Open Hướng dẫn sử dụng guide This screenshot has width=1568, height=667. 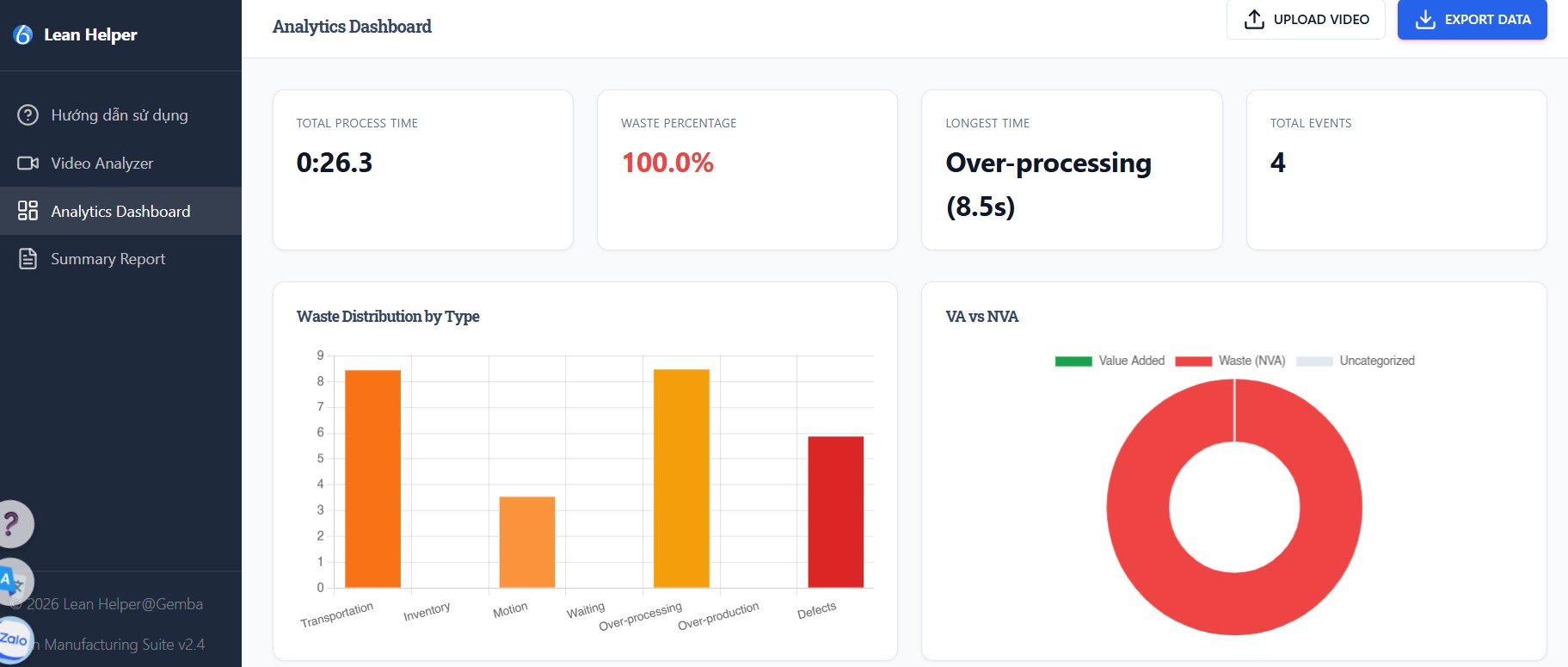119,115
